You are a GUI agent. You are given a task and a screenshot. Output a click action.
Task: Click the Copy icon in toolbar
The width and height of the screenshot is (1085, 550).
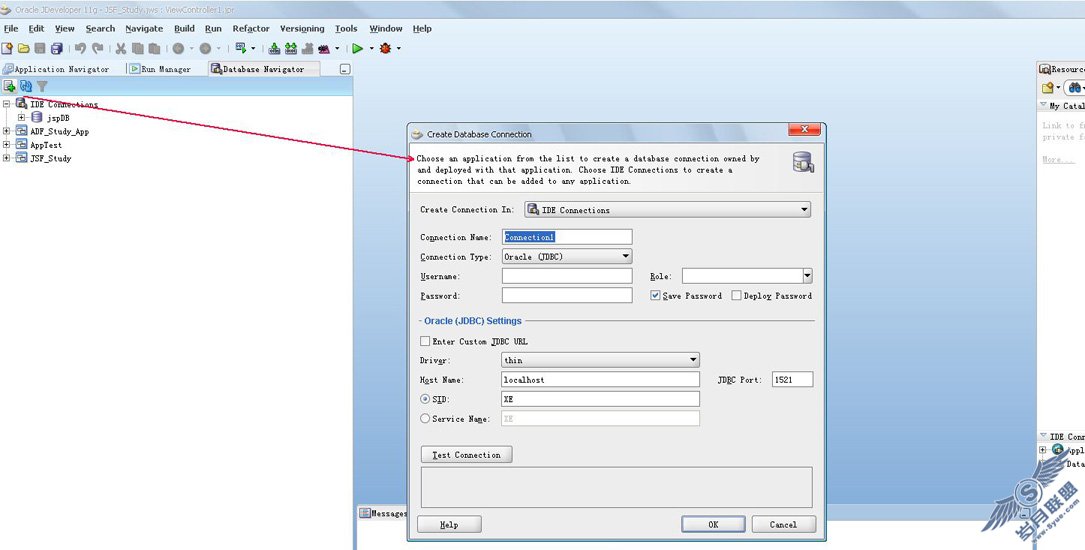point(138,48)
